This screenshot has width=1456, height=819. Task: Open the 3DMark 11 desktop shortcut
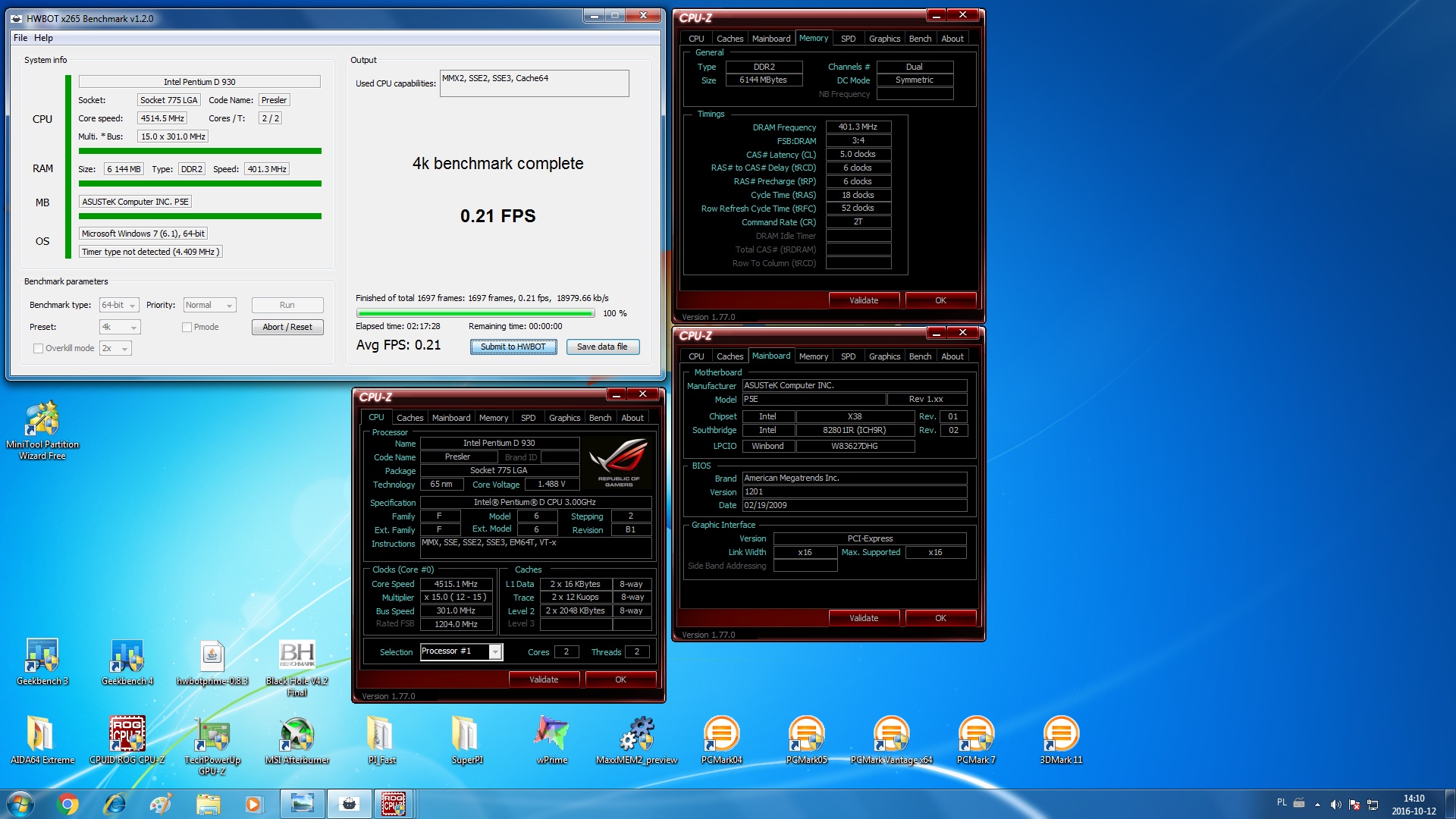[x=1062, y=740]
